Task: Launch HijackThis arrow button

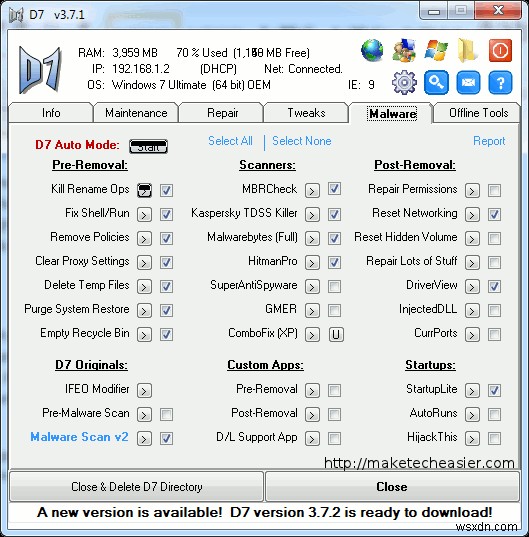Action: tap(472, 438)
